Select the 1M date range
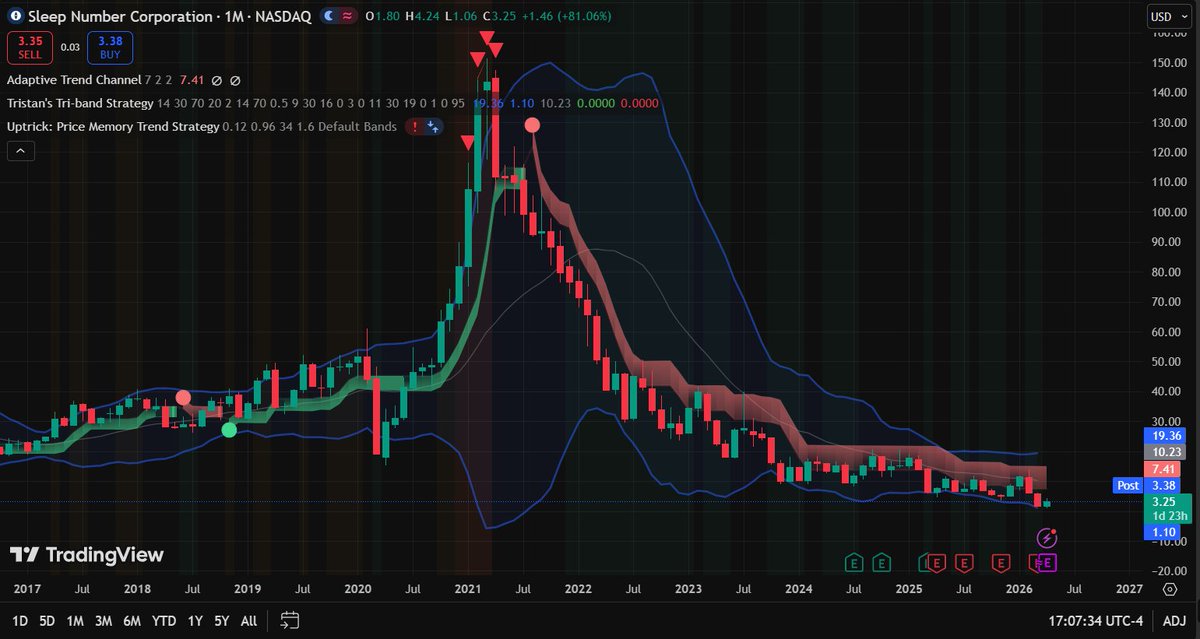Viewport: 1200px width, 639px height. tap(75, 620)
